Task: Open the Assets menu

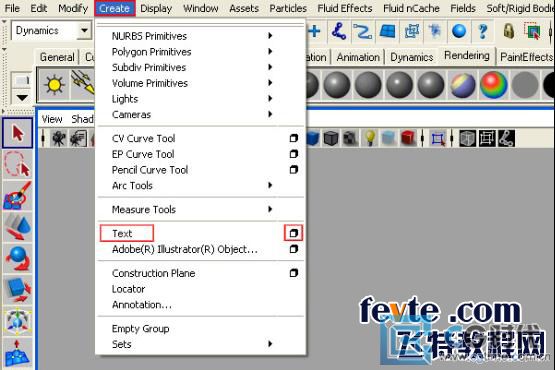Action: (244, 8)
